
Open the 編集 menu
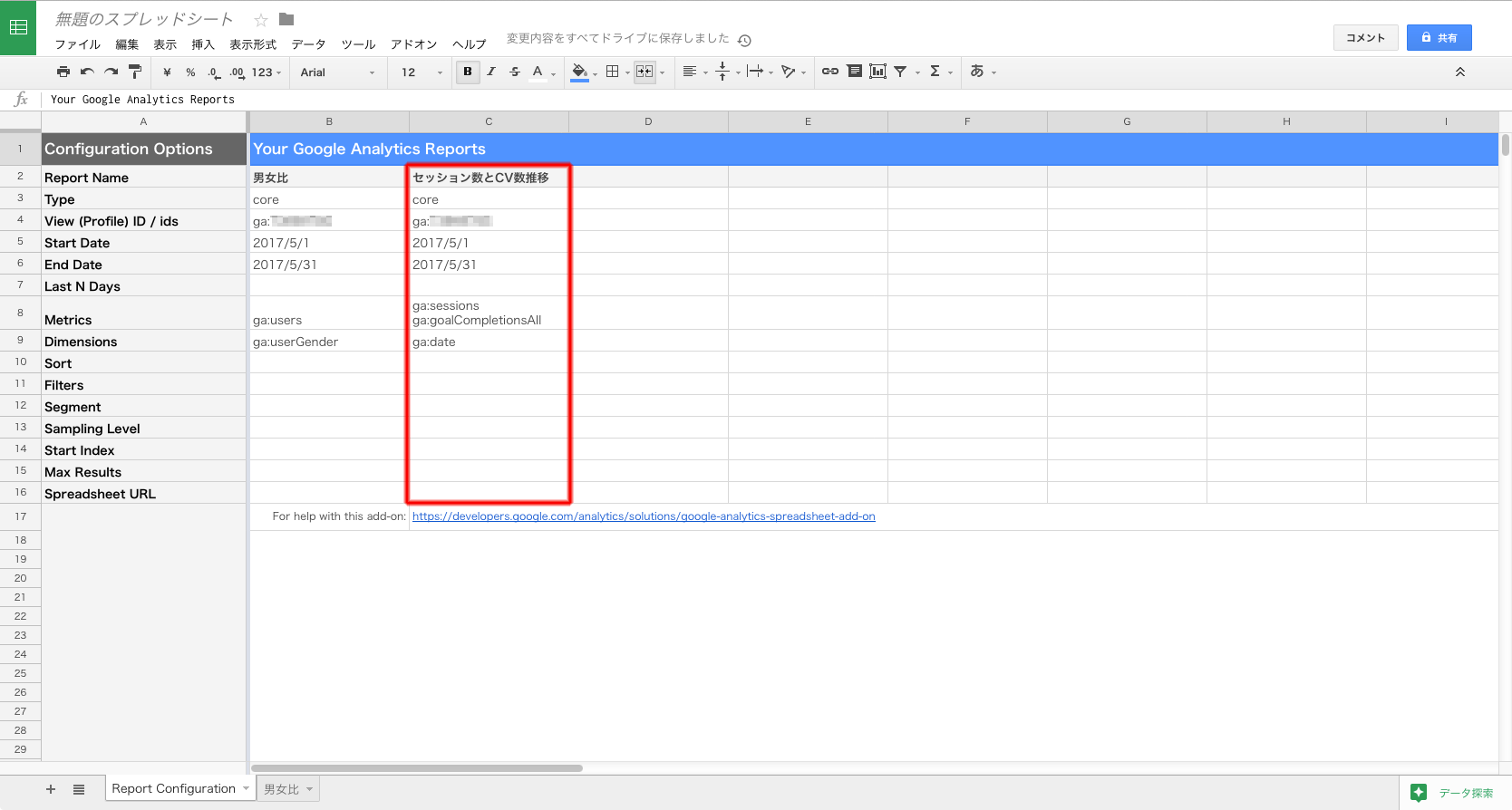click(127, 44)
